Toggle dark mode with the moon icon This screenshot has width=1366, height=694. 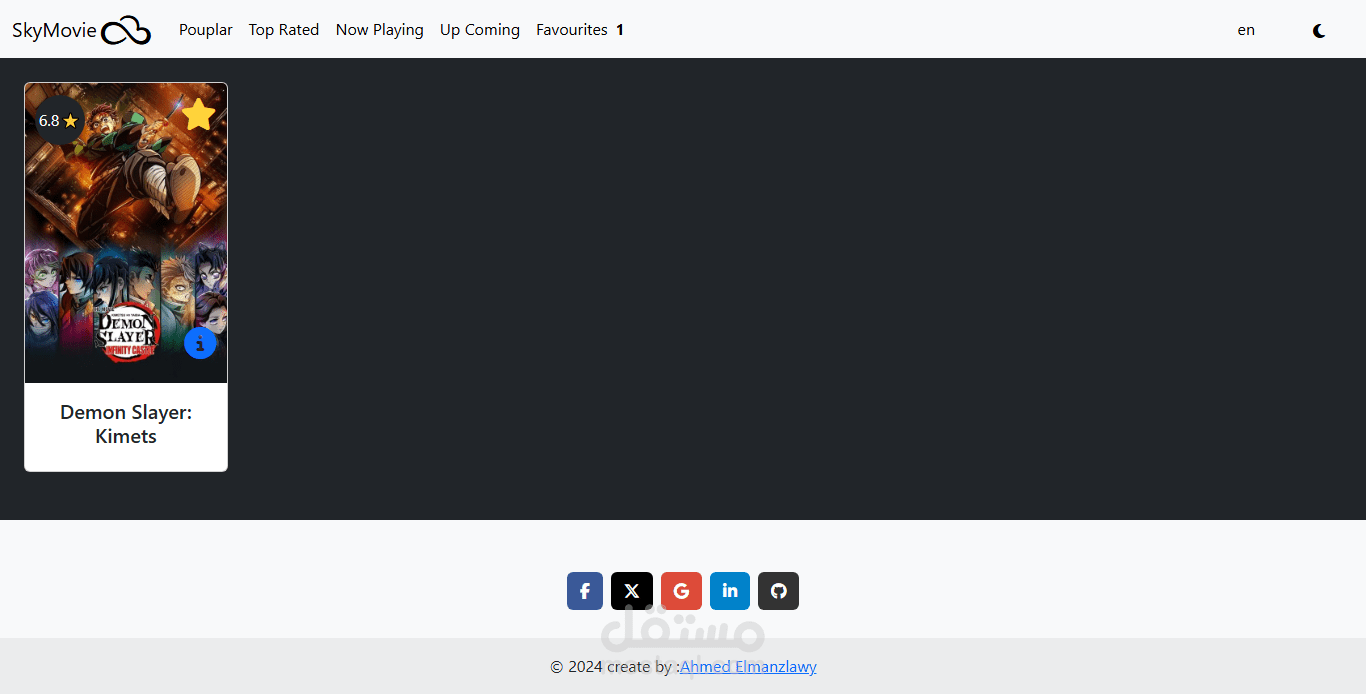1319,31
